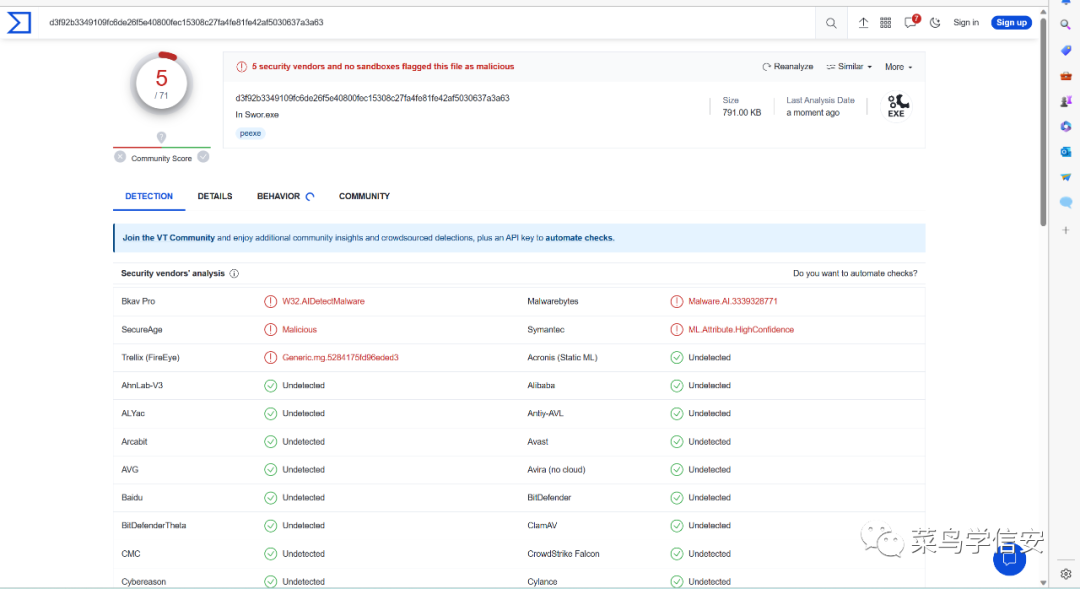Open browser sidebar games chess icon
The height and width of the screenshot is (589, 1080).
pyautogui.click(x=1066, y=101)
